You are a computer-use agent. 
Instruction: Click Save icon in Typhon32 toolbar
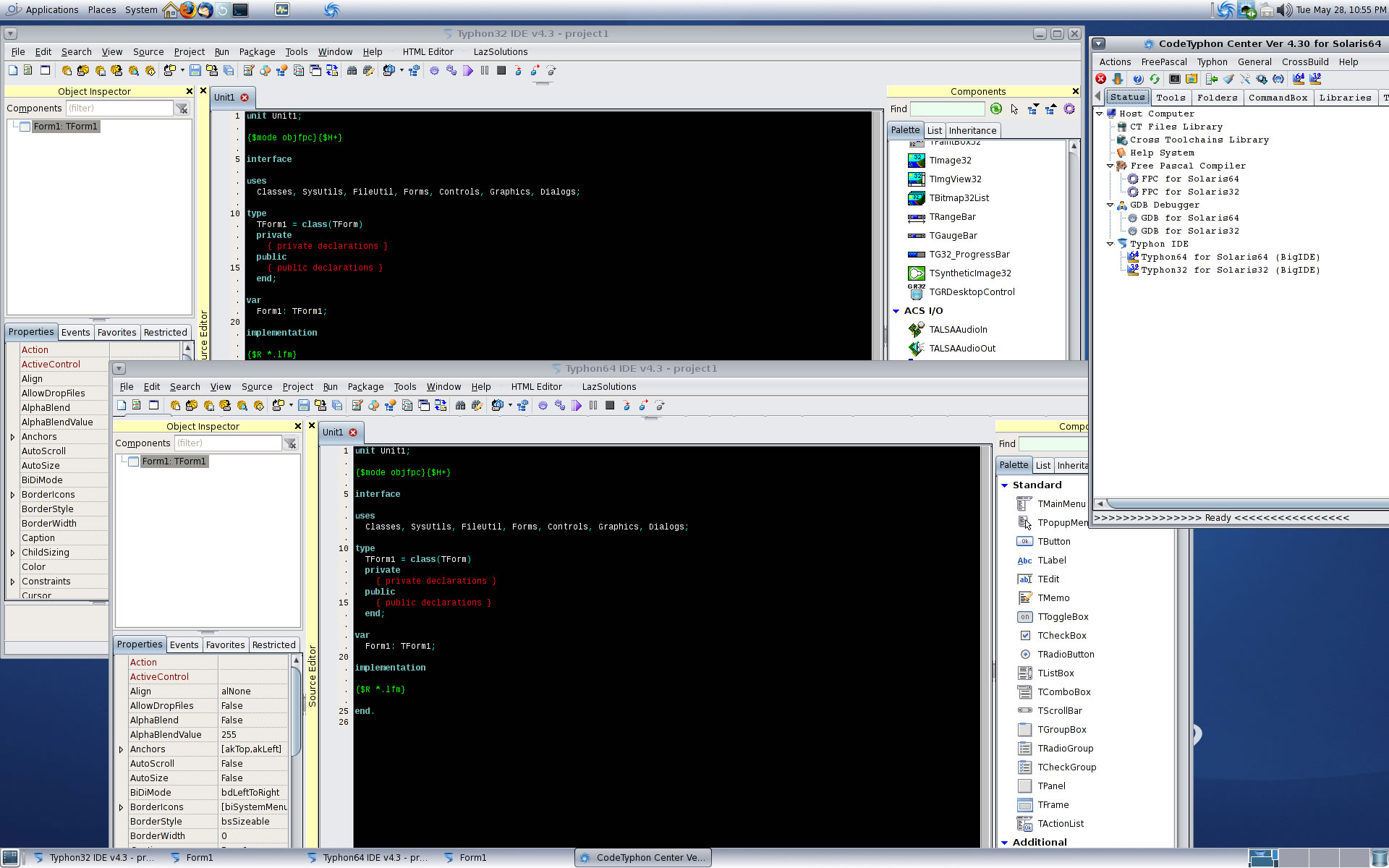coord(195,70)
